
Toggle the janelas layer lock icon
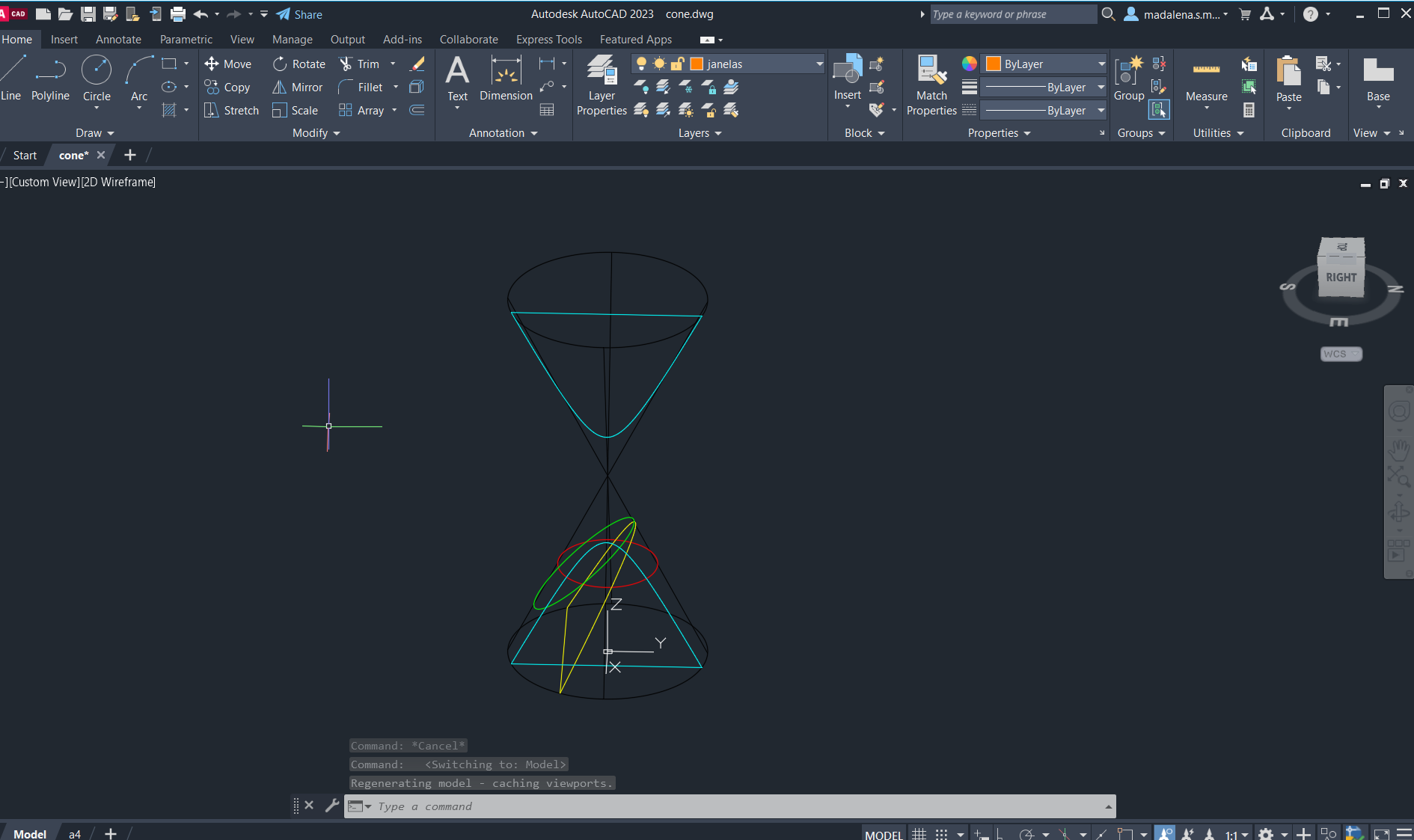pos(677,64)
